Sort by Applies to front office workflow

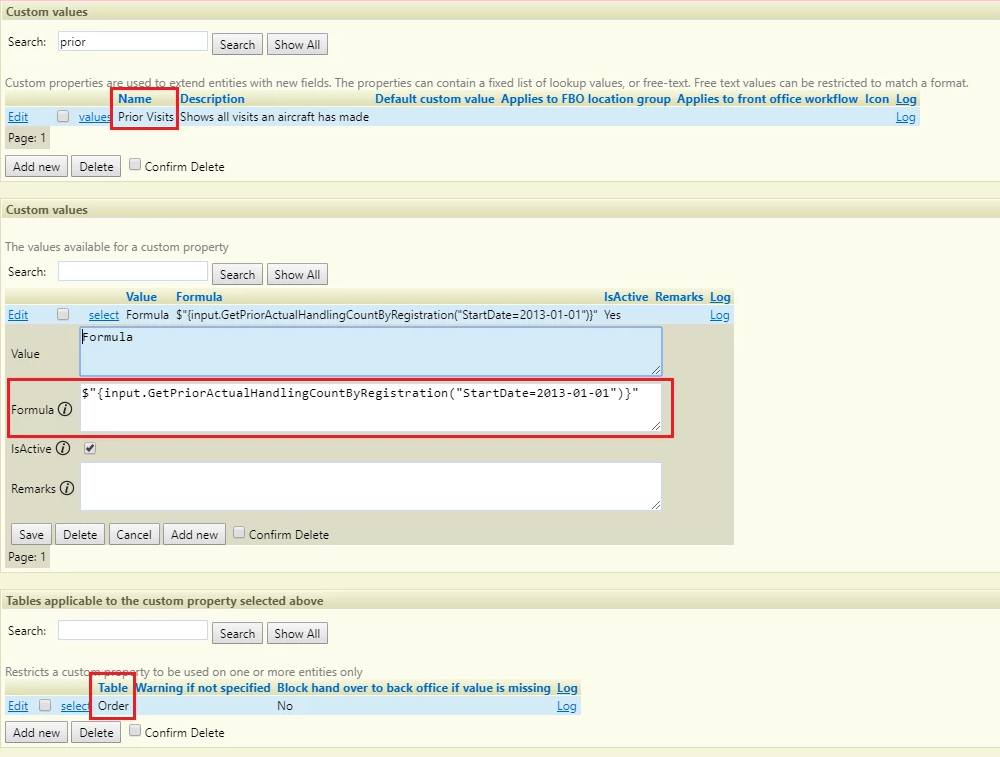(767, 99)
